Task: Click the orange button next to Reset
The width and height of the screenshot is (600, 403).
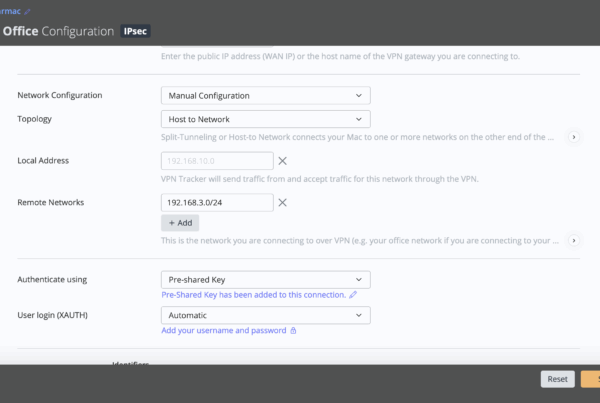Action: pyautogui.click(x=590, y=379)
